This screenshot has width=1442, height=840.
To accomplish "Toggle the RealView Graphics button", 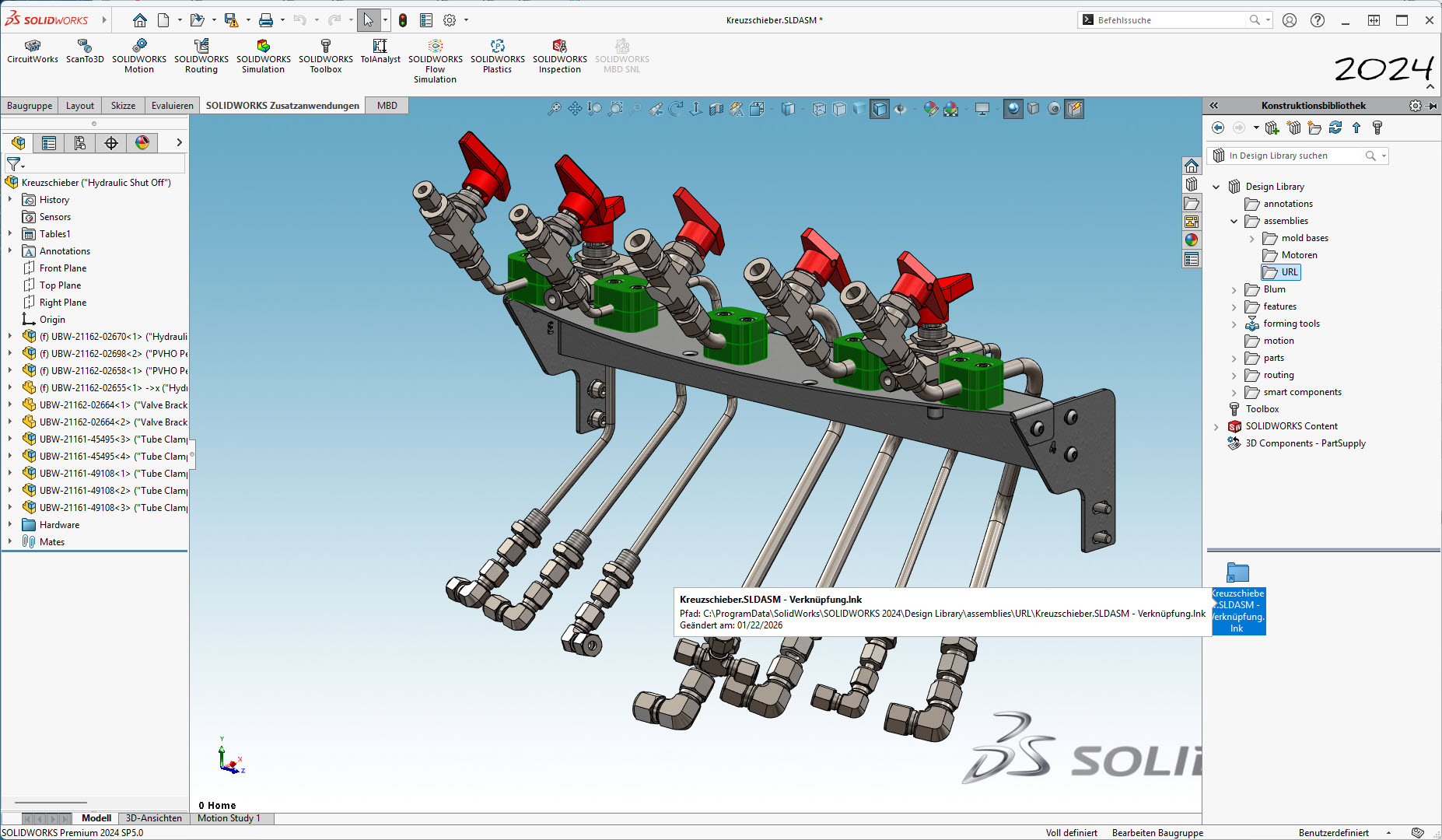I will click(1013, 109).
